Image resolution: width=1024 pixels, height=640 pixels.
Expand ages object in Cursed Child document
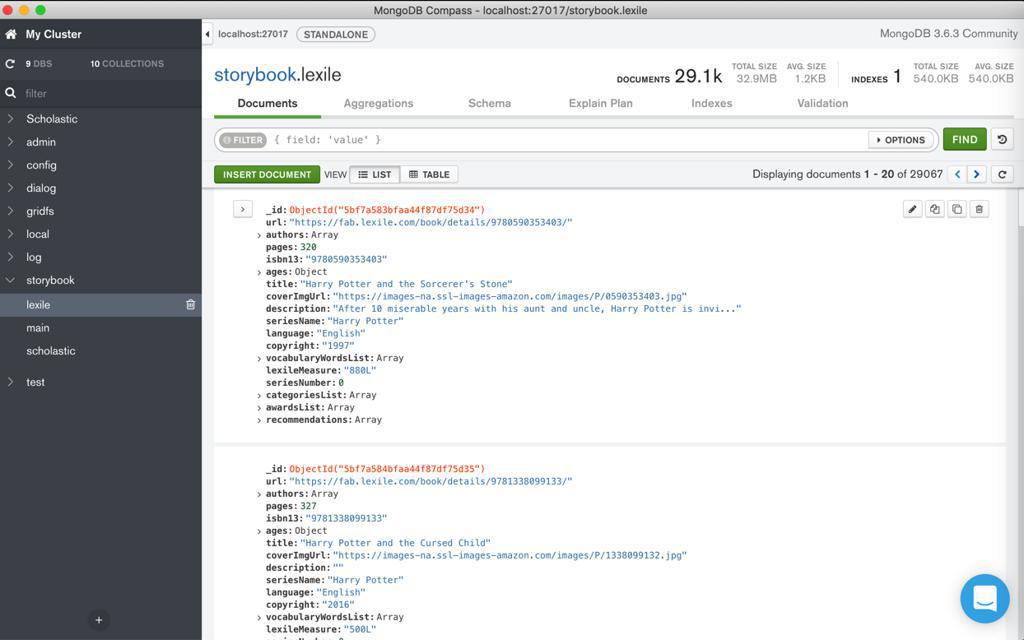[x=259, y=532]
